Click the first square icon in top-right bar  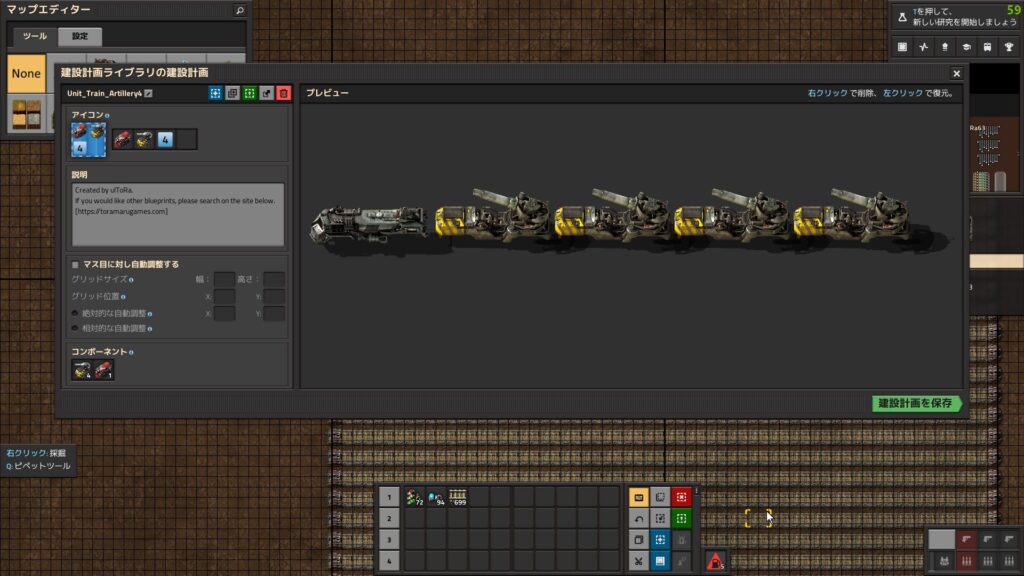click(902, 47)
